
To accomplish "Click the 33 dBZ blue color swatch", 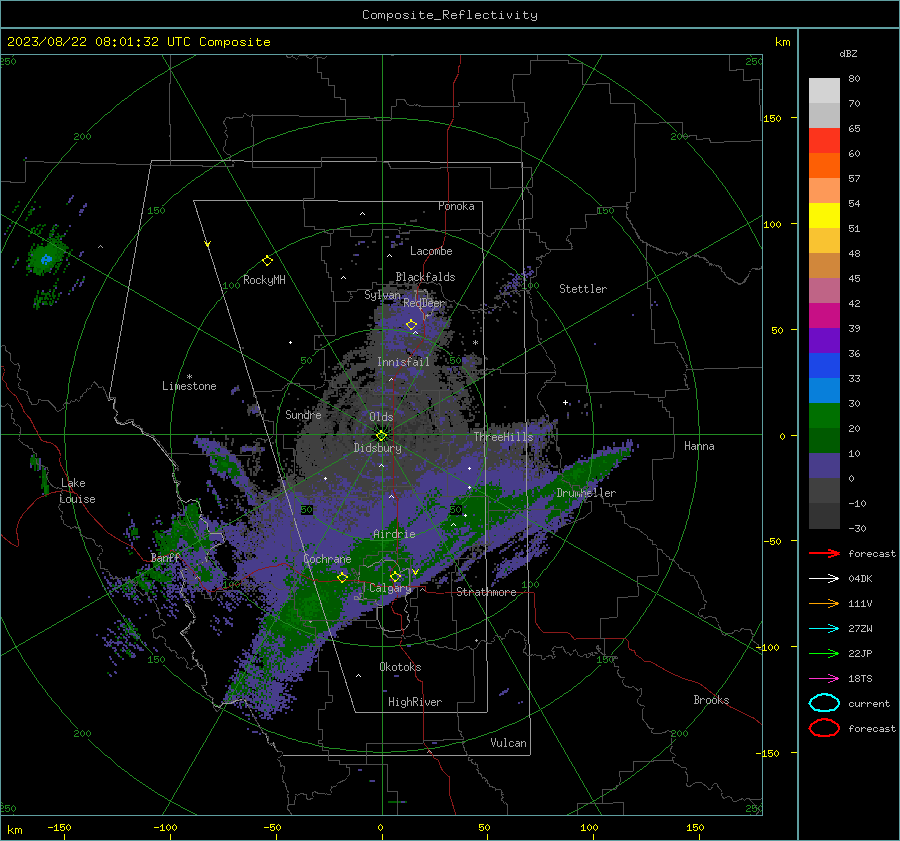I will coord(824,366).
